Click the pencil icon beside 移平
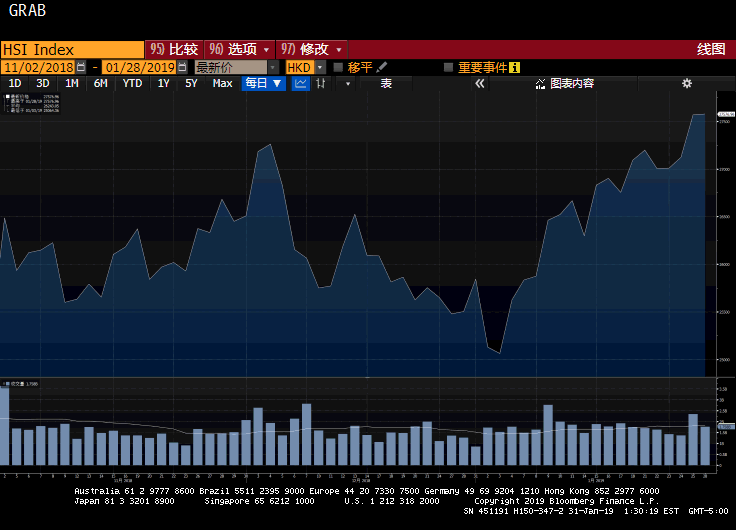Screen dimensions: 736x530 click(381, 67)
